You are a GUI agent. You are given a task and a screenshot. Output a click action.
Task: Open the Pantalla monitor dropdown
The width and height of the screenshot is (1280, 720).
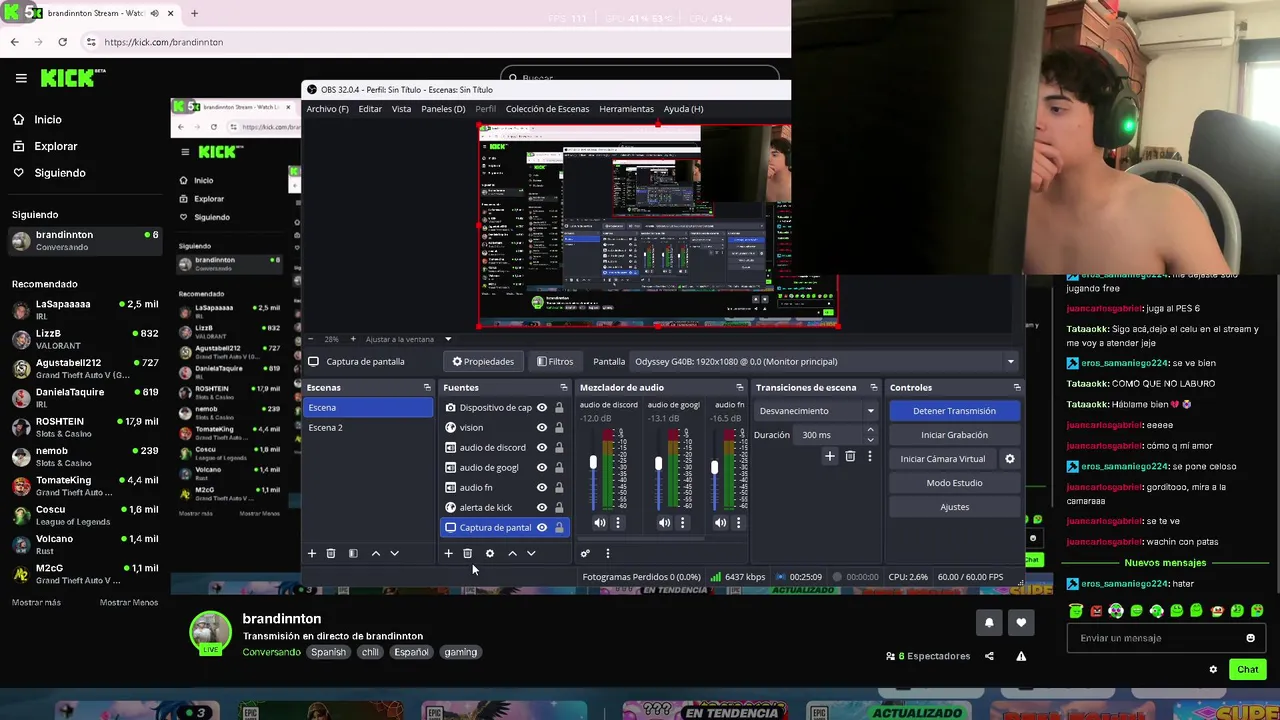(824, 361)
